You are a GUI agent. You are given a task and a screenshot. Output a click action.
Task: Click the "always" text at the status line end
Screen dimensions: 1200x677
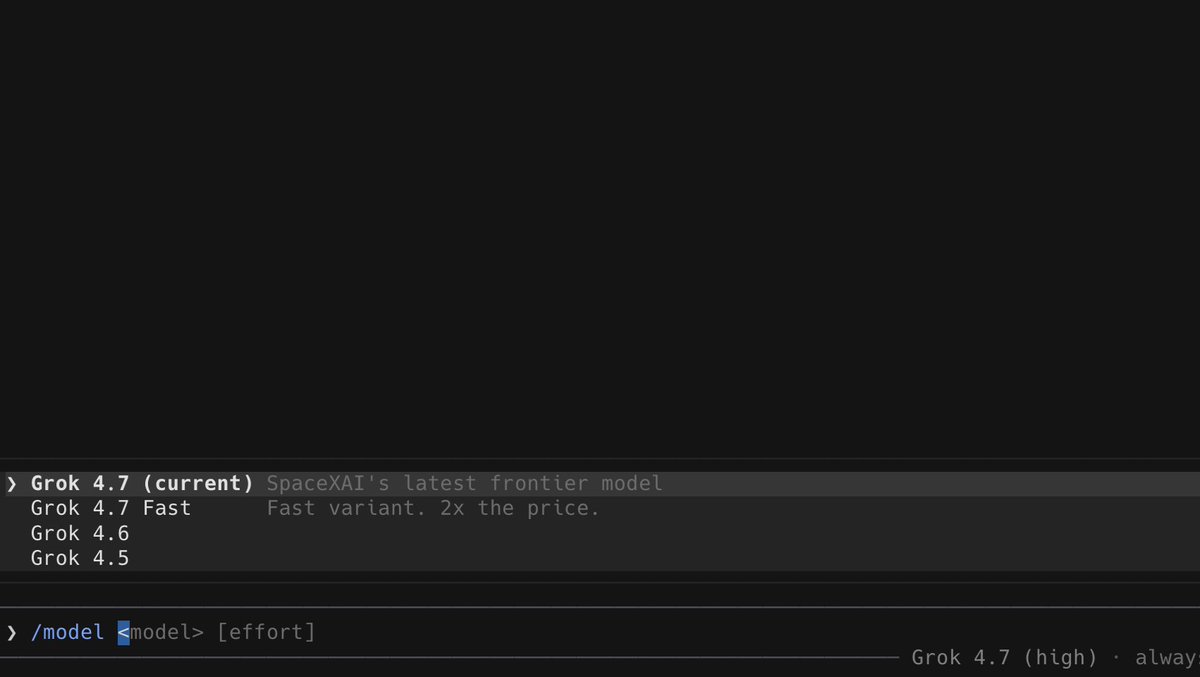point(1167,658)
